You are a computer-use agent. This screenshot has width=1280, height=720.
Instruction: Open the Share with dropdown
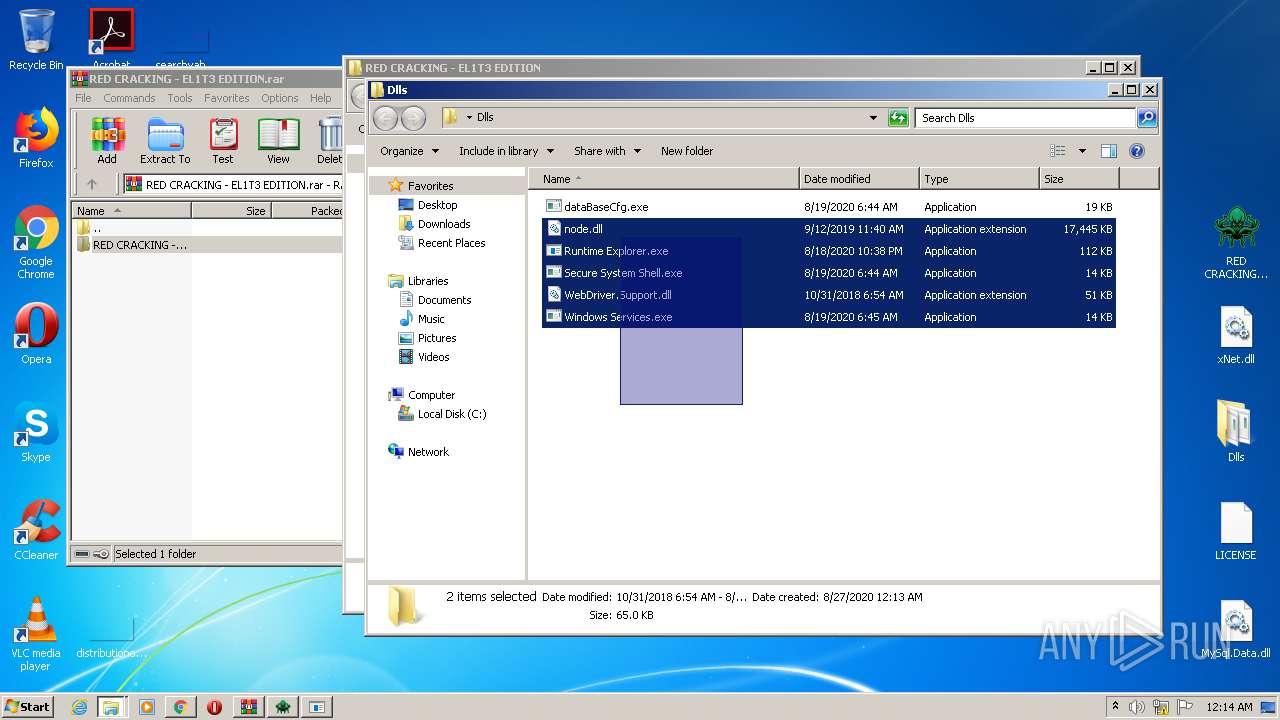point(606,151)
